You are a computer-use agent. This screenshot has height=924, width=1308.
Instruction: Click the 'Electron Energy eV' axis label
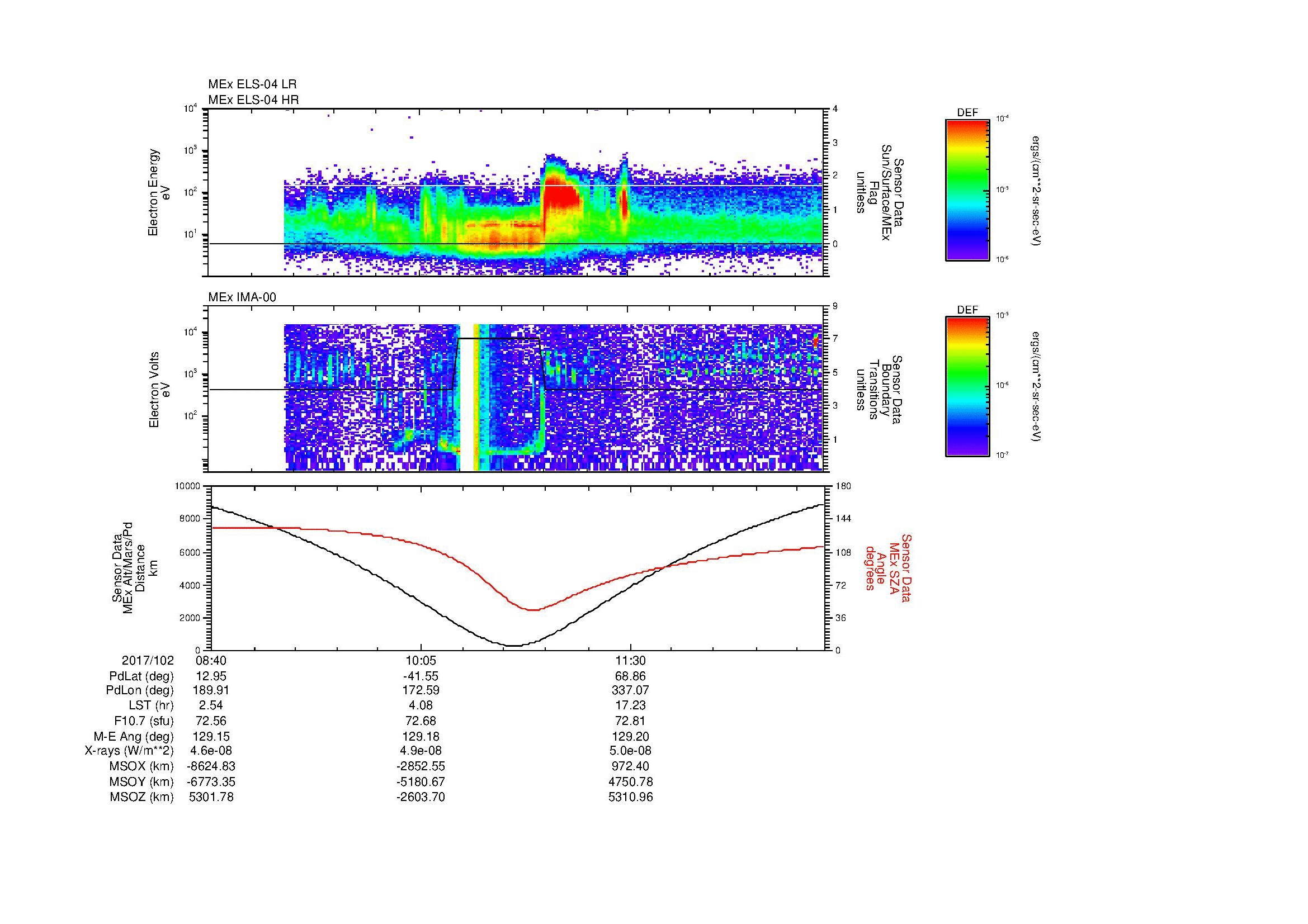point(158,192)
